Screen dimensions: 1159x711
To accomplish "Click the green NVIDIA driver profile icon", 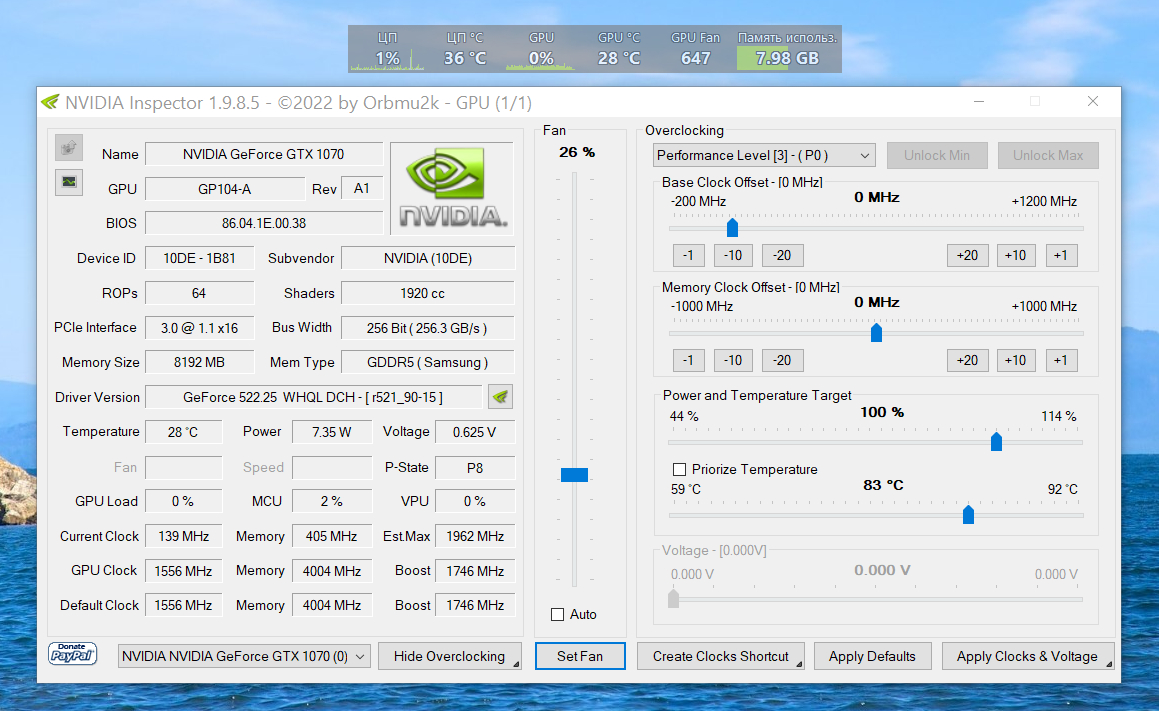I will click(x=500, y=397).
